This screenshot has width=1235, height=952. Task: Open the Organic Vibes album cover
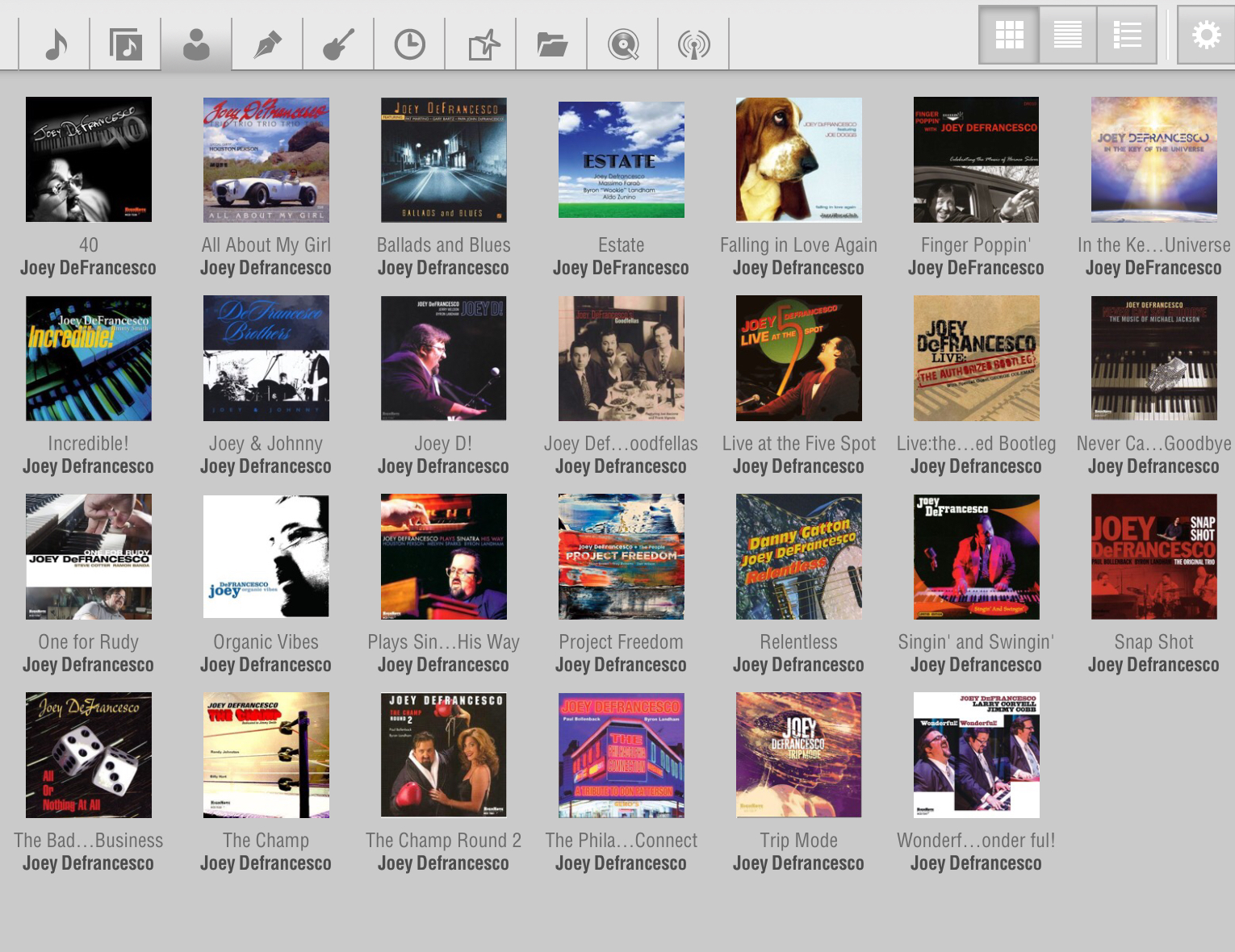[266, 557]
